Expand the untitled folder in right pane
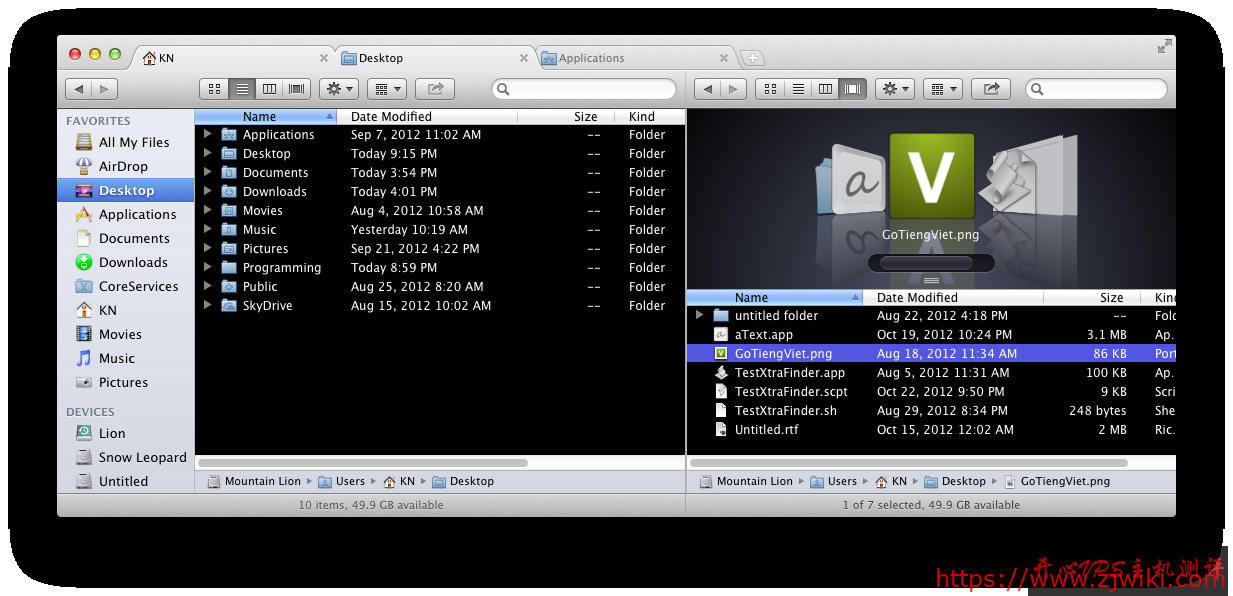1233x596 pixels. [x=699, y=315]
